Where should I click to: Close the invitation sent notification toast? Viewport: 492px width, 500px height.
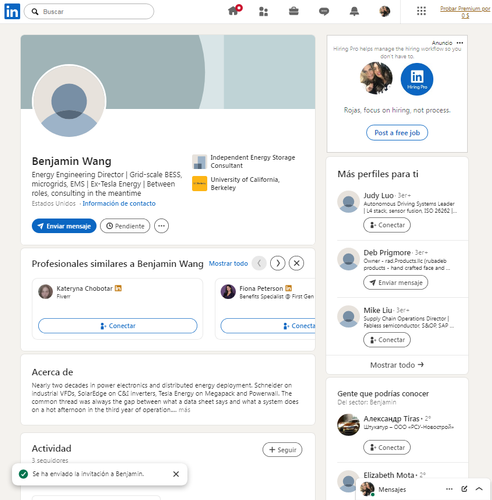(176, 474)
